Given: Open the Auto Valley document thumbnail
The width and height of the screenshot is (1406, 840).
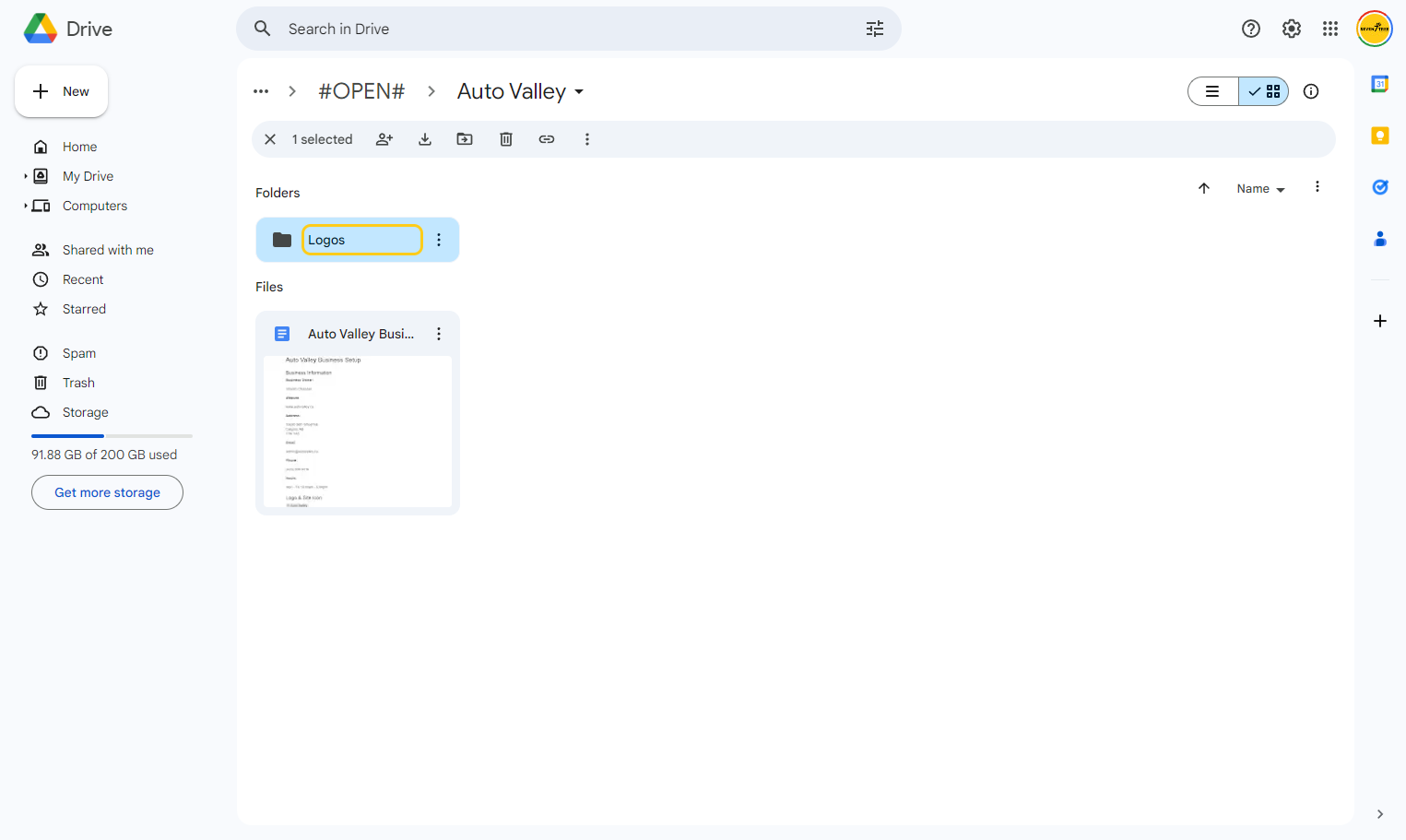Looking at the screenshot, I should (x=358, y=432).
